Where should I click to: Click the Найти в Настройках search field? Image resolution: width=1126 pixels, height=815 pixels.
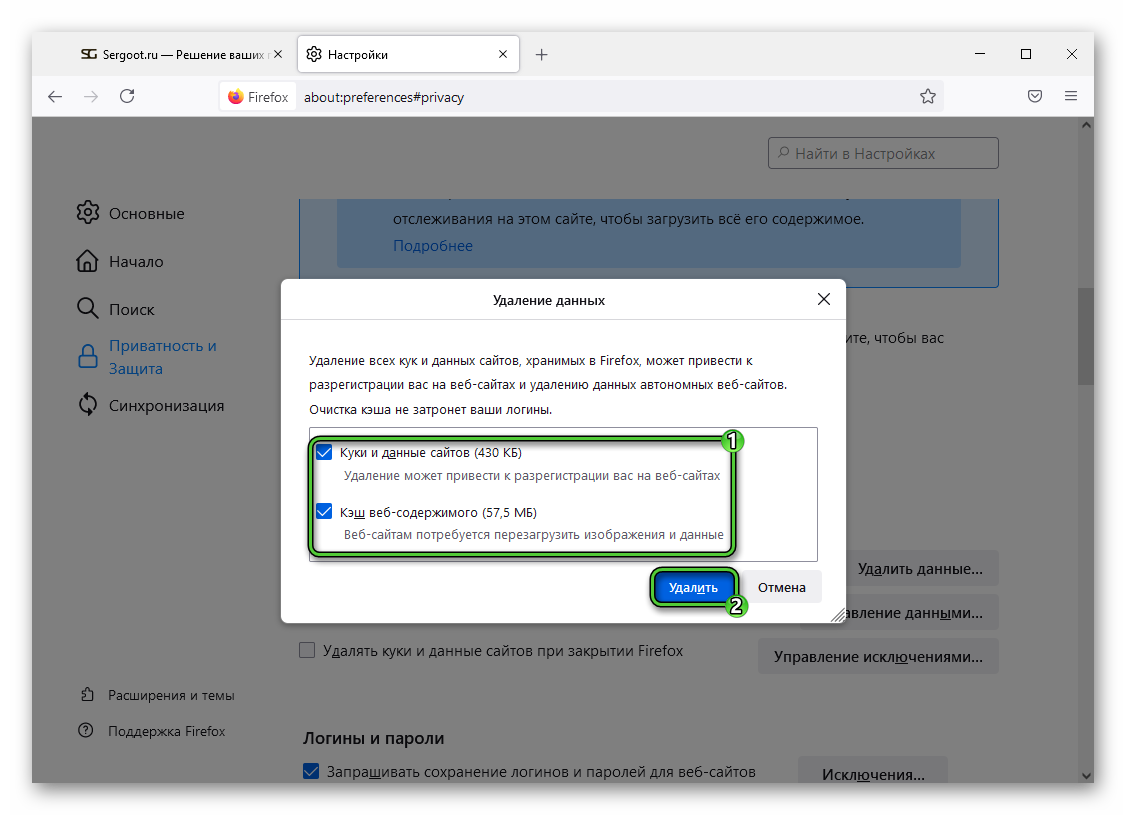pyautogui.click(x=883, y=154)
